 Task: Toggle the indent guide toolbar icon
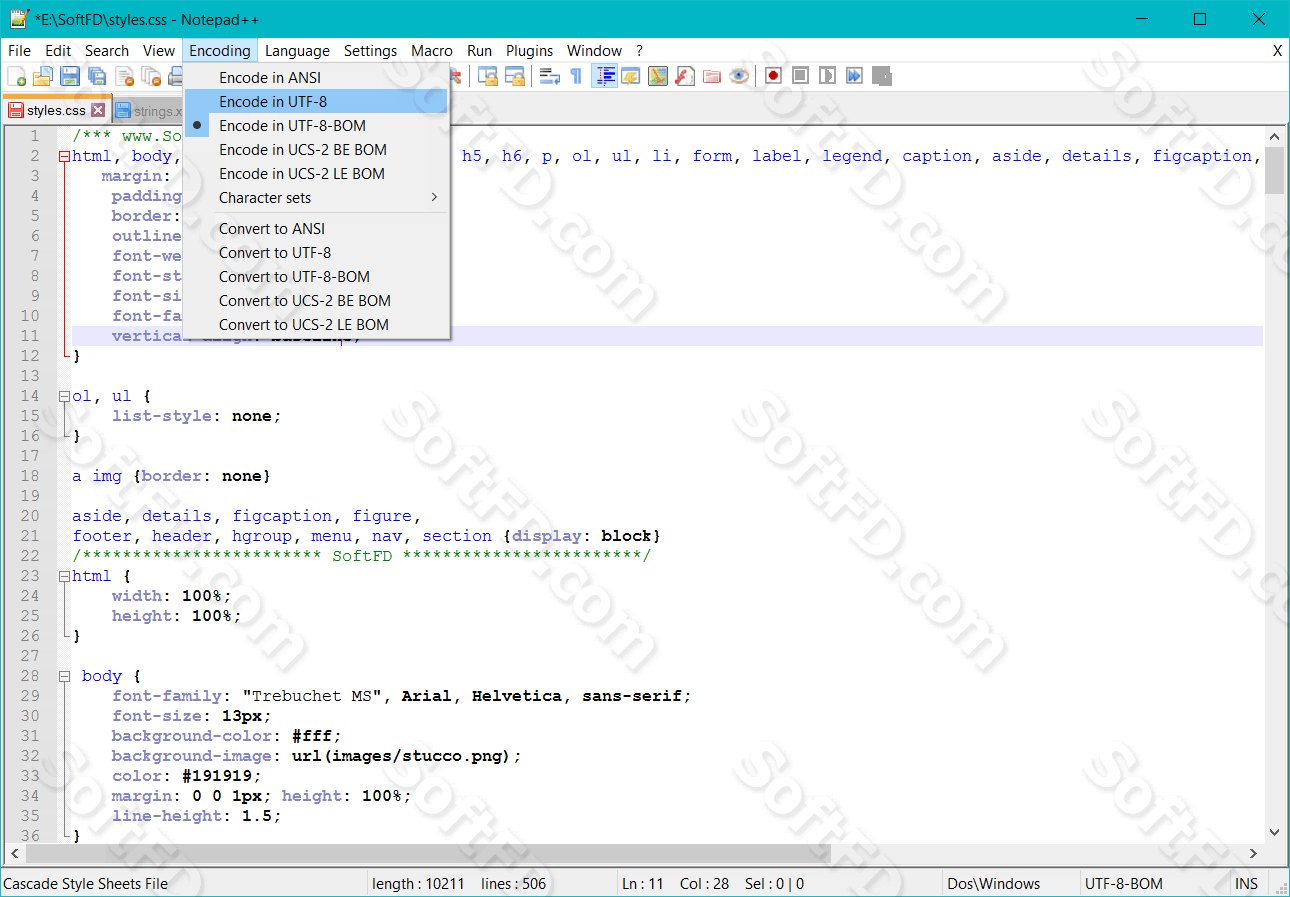[x=604, y=76]
